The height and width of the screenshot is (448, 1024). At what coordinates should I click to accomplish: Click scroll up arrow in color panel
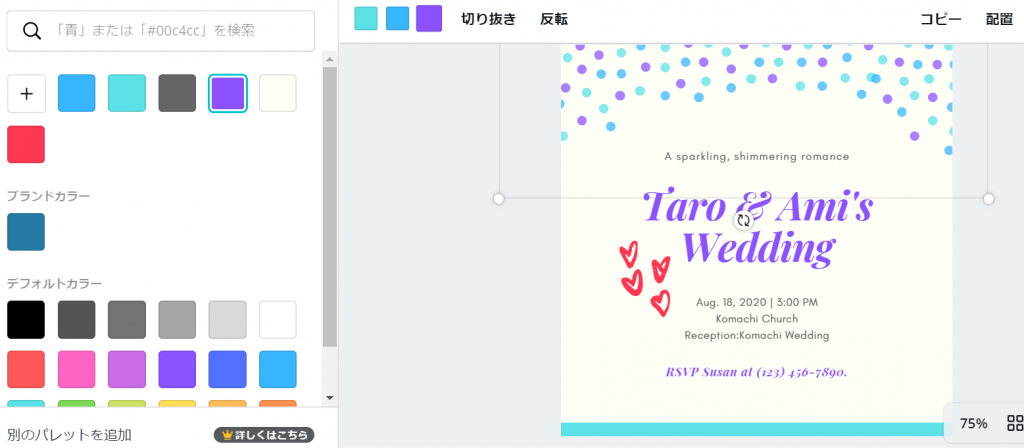click(x=329, y=59)
